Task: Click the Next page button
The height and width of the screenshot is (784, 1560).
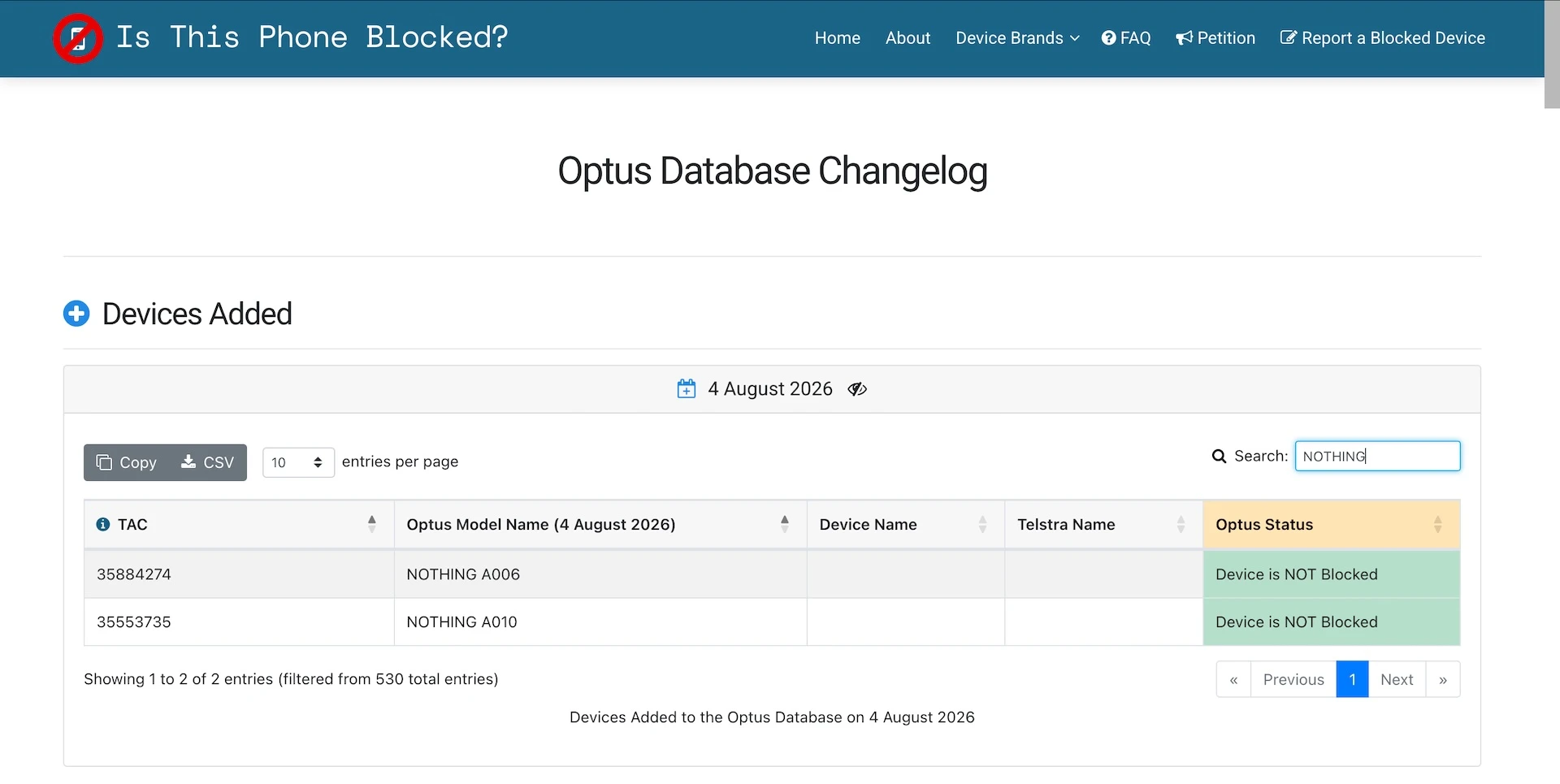Action: 1397,679
